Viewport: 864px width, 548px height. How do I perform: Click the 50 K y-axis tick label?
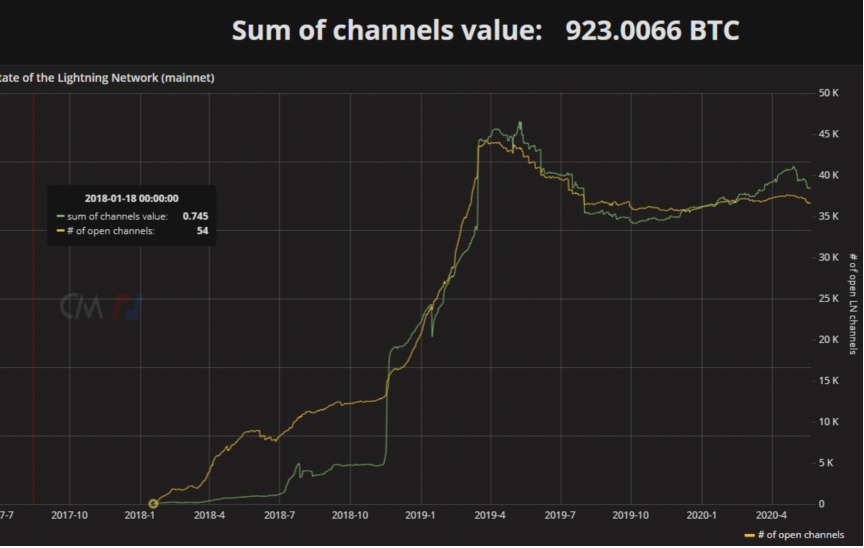(x=828, y=93)
